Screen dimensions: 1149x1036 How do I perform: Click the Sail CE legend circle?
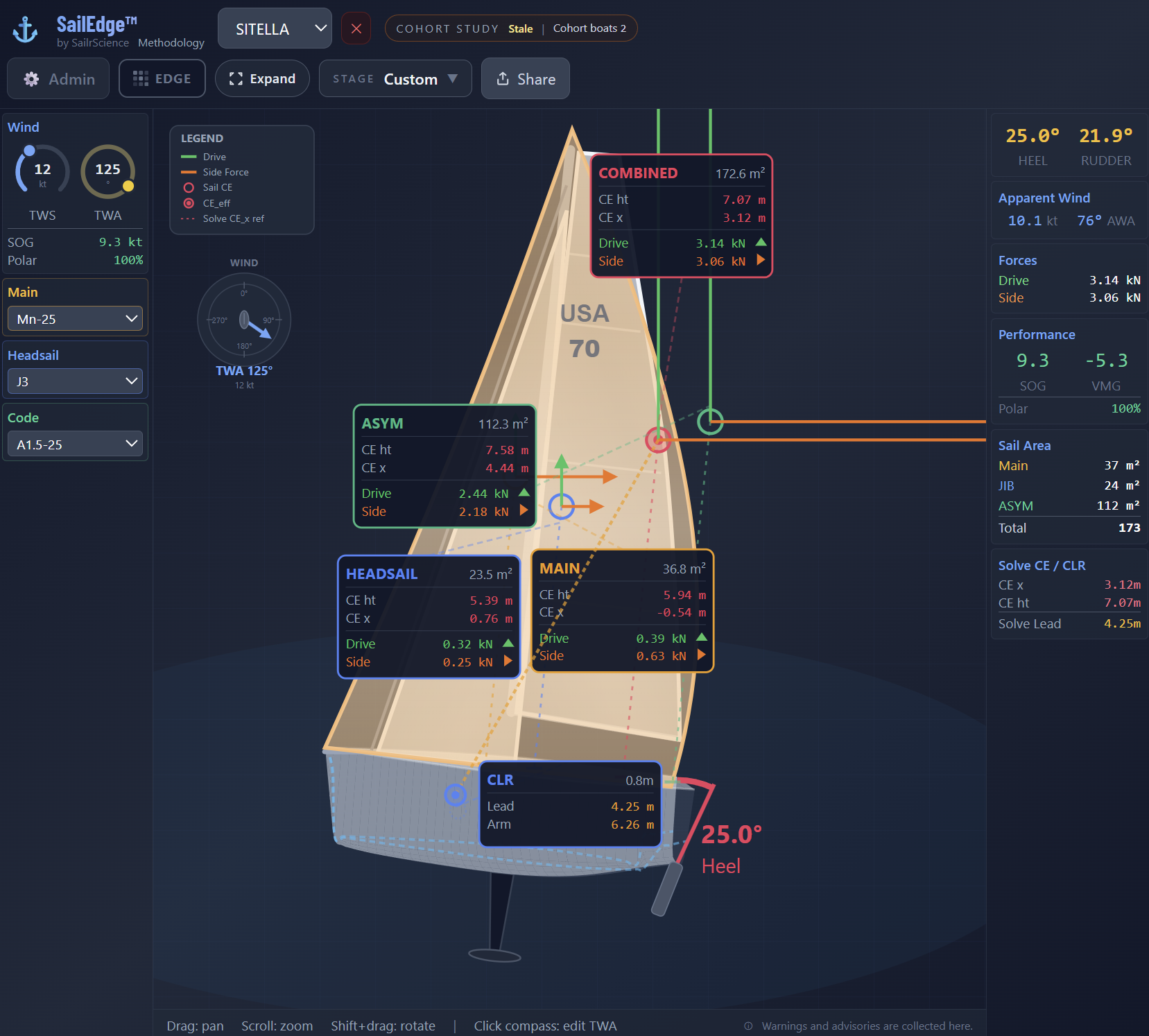189,187
